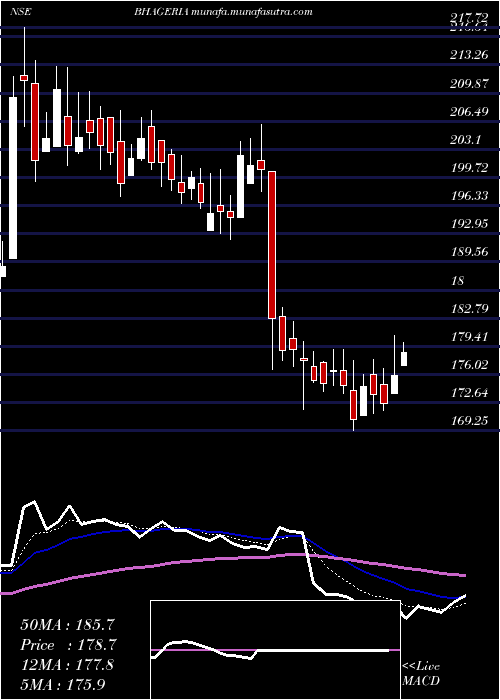This screenshot has height=700, width=500.
Task: Click the 206.49 price level label
Action: [469, 112]
